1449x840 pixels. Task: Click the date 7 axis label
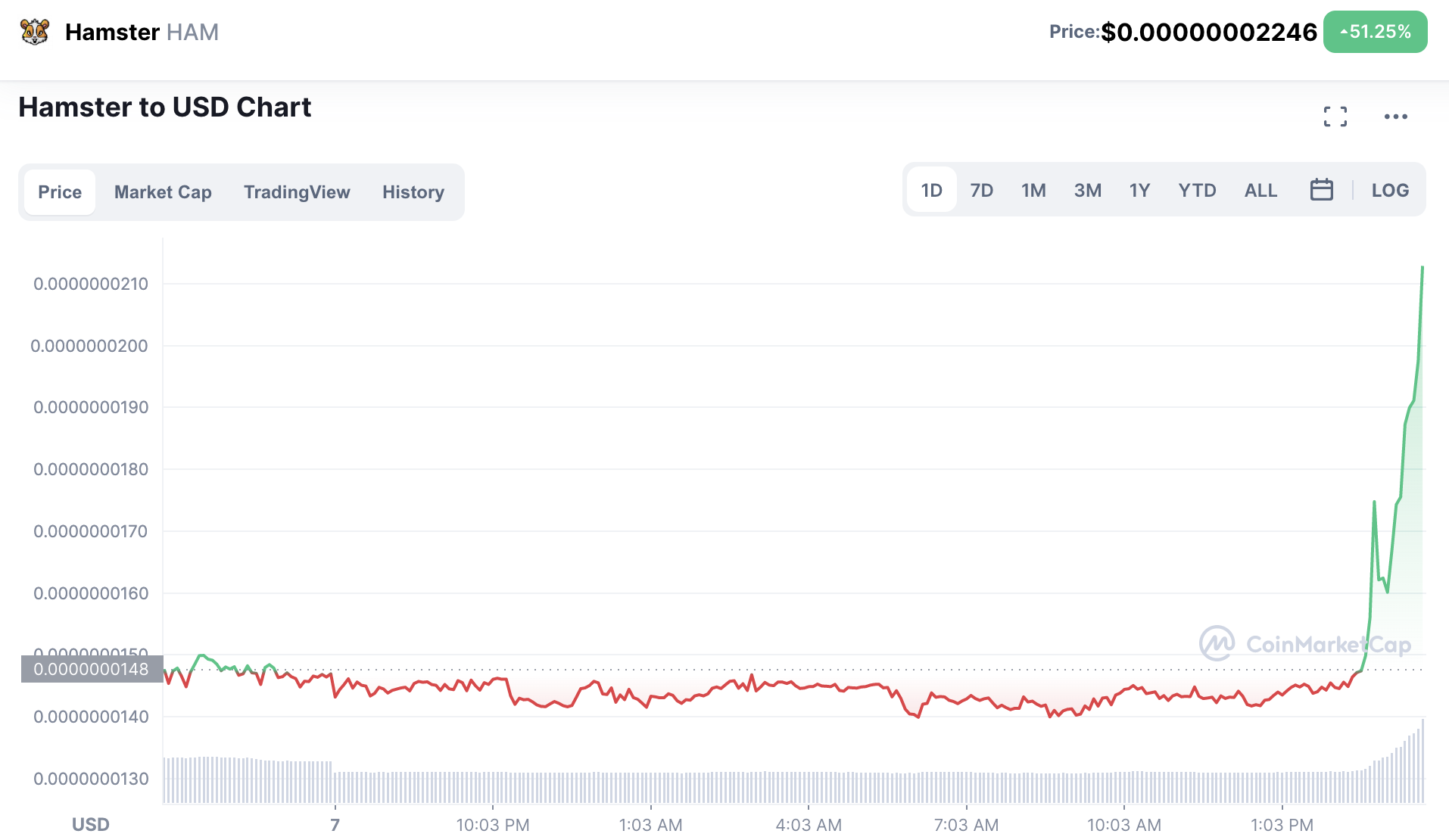[335, 825]
